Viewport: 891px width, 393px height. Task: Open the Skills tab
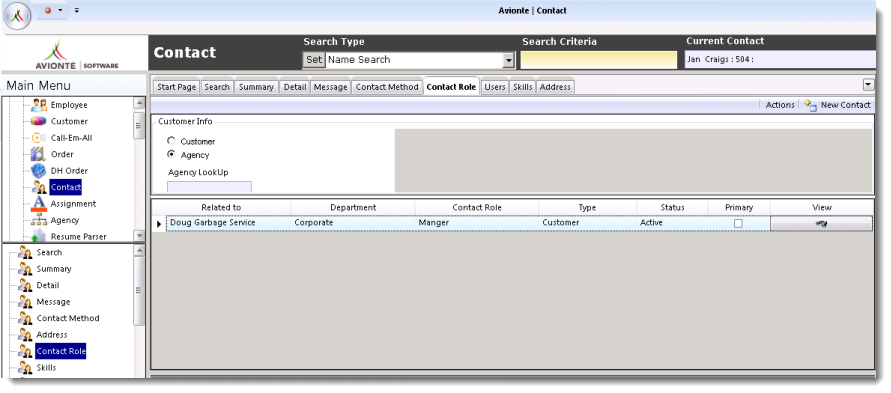522,87
